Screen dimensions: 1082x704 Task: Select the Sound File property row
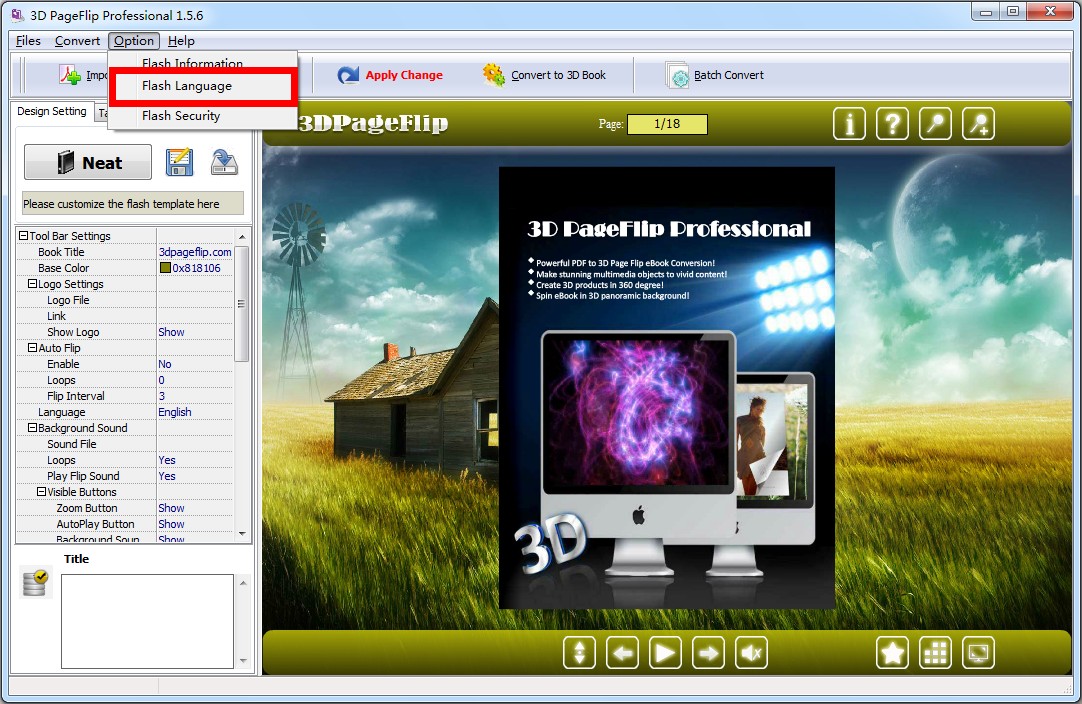(x=125, y=444)
